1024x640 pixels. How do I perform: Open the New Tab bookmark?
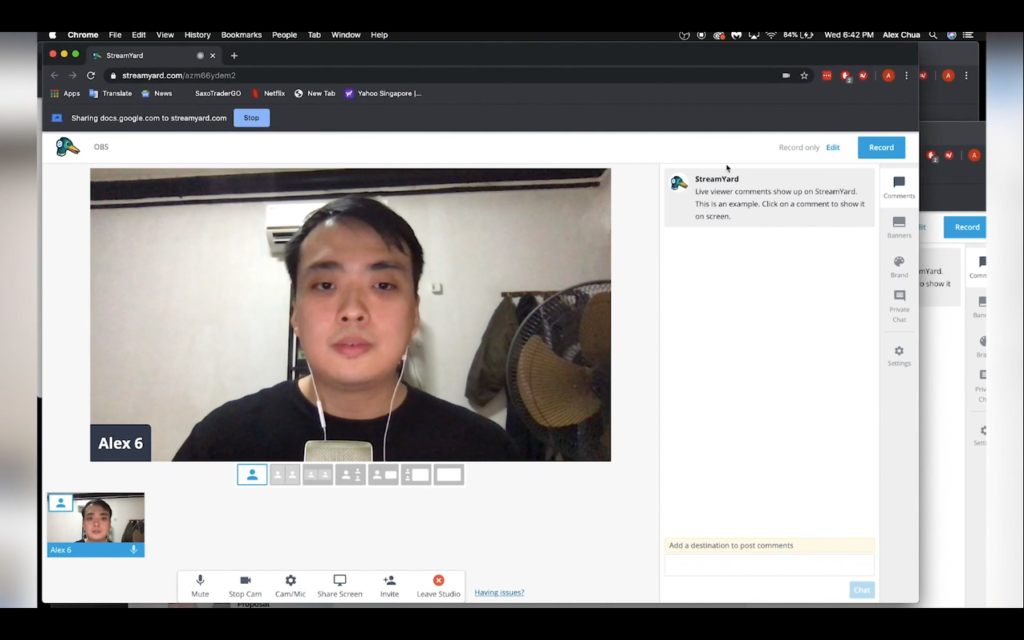tap(315, 93)
